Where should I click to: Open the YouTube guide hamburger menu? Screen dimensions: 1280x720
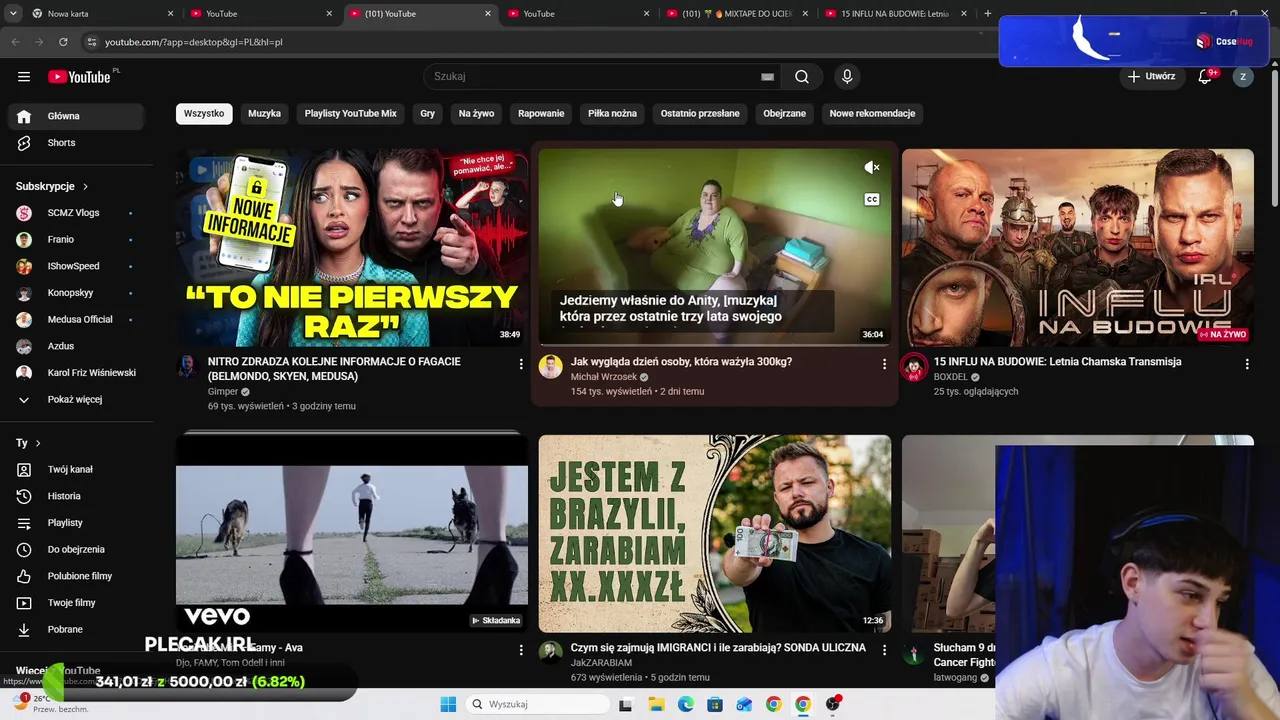click(24, 77)
